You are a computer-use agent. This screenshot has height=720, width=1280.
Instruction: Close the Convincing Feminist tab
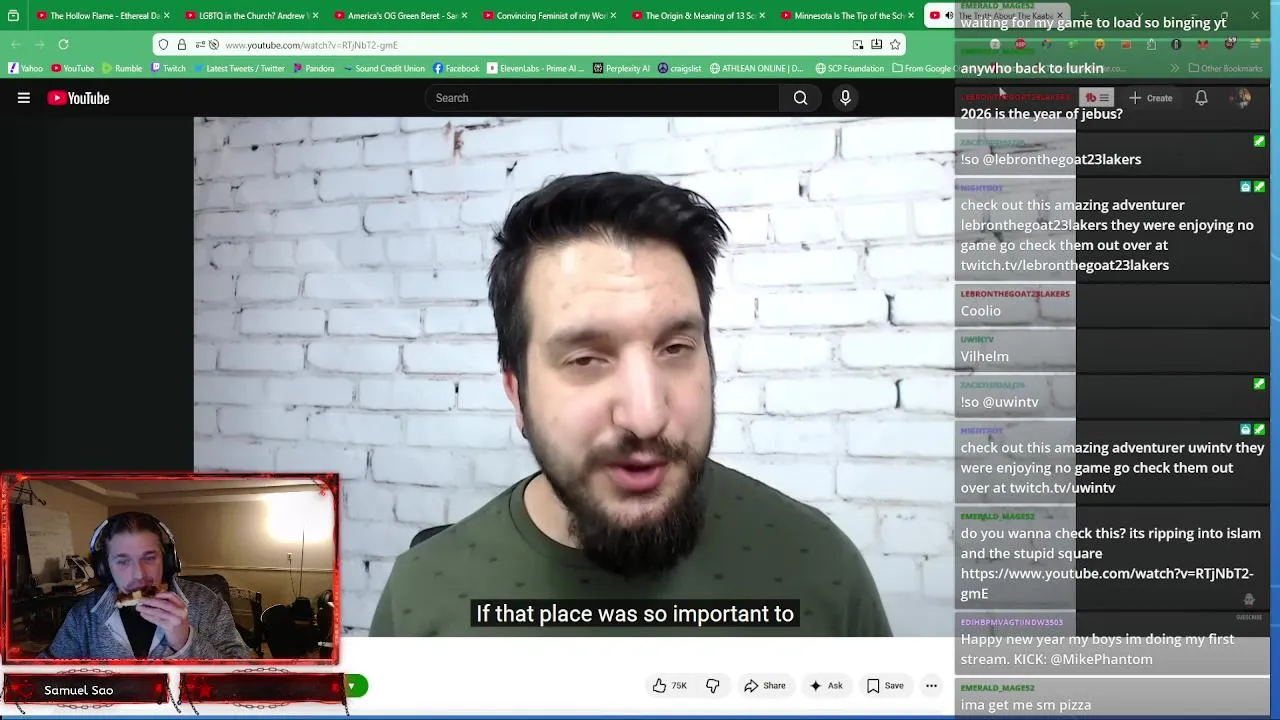613,16
